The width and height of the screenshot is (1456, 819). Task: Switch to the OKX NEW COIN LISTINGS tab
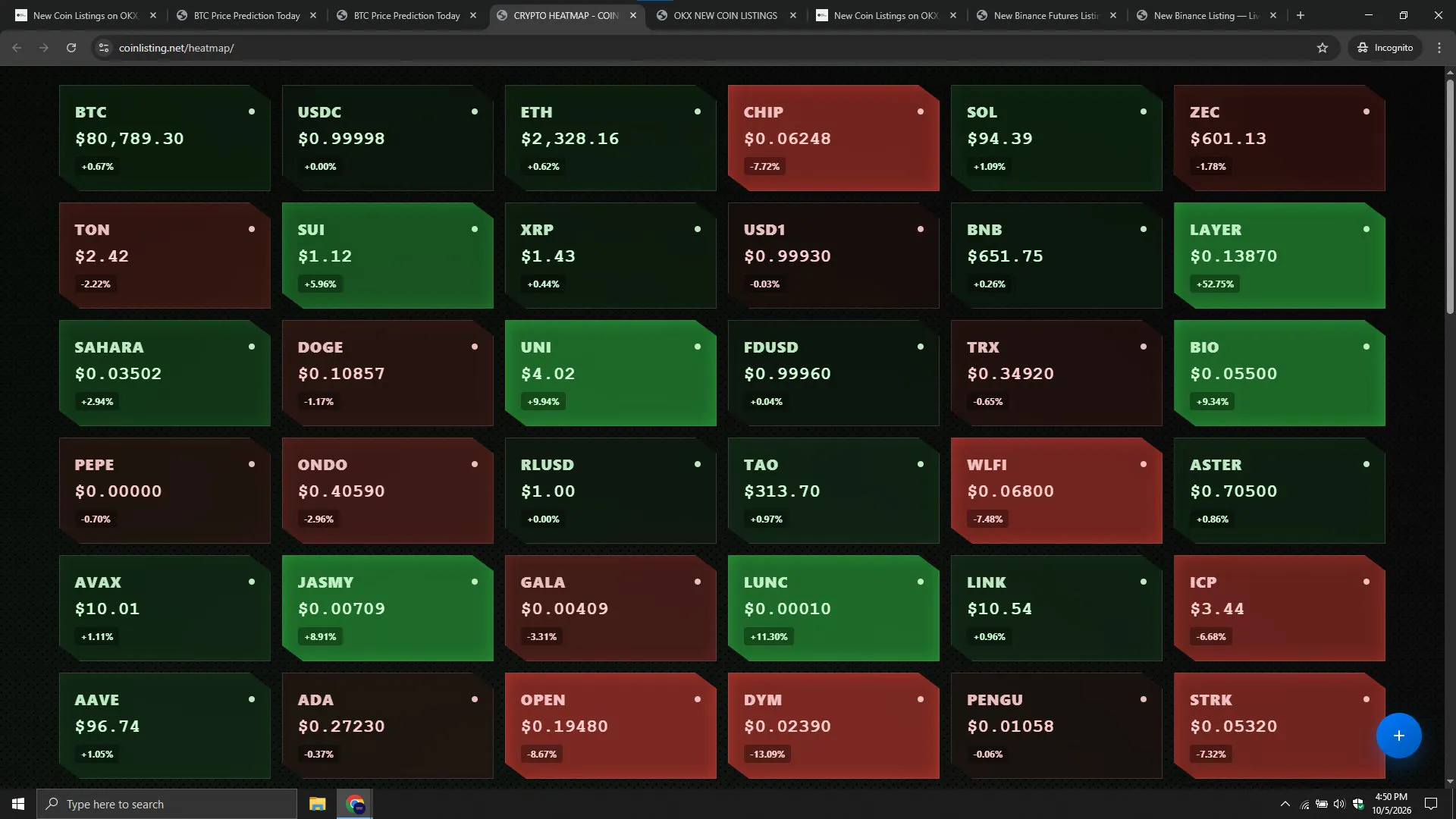(x=725, y=15)
